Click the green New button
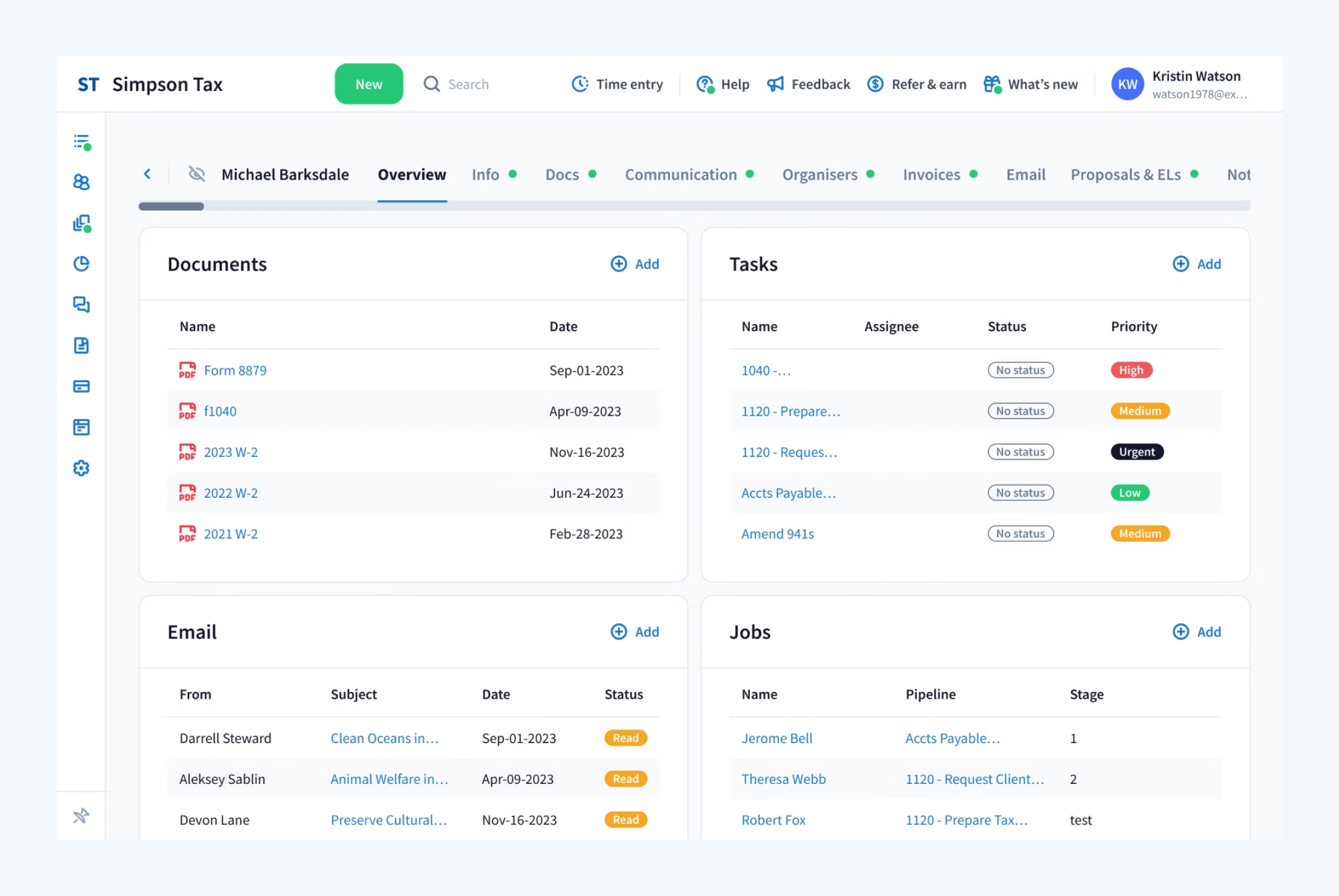Screen dimensions: 1339x896 [x=369, y=84]
